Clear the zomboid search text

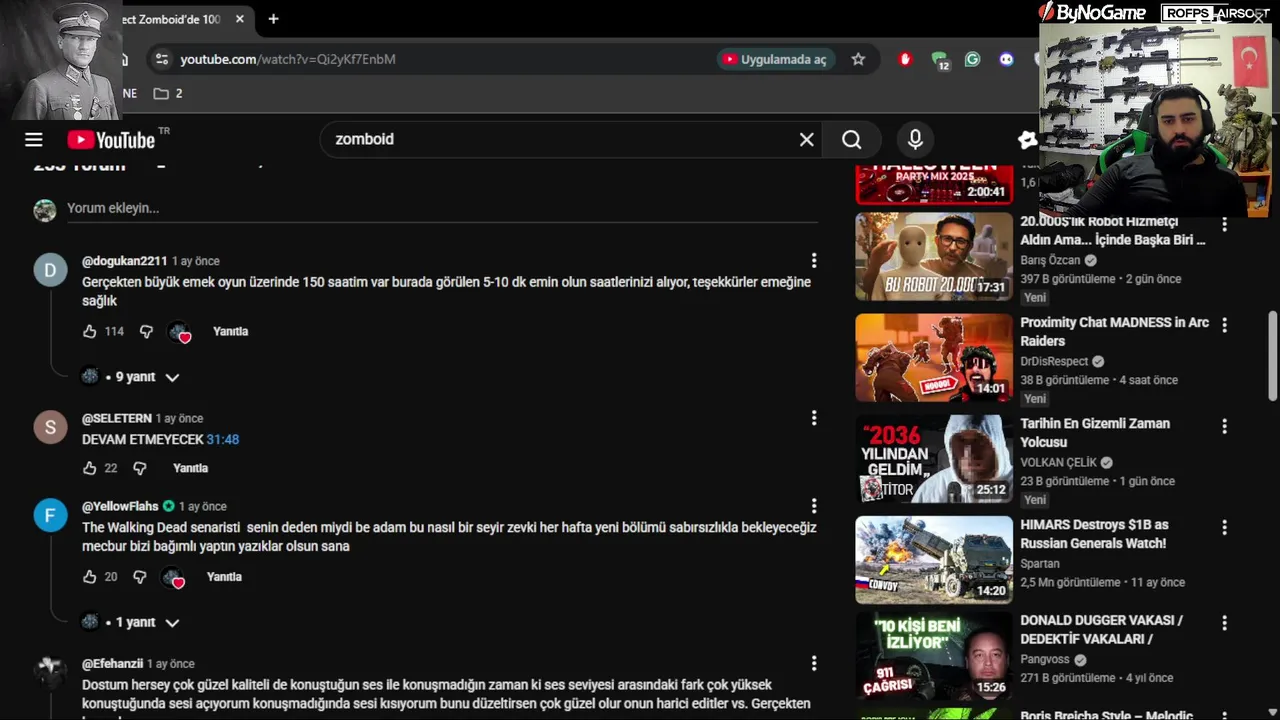[x=807, y=140]
